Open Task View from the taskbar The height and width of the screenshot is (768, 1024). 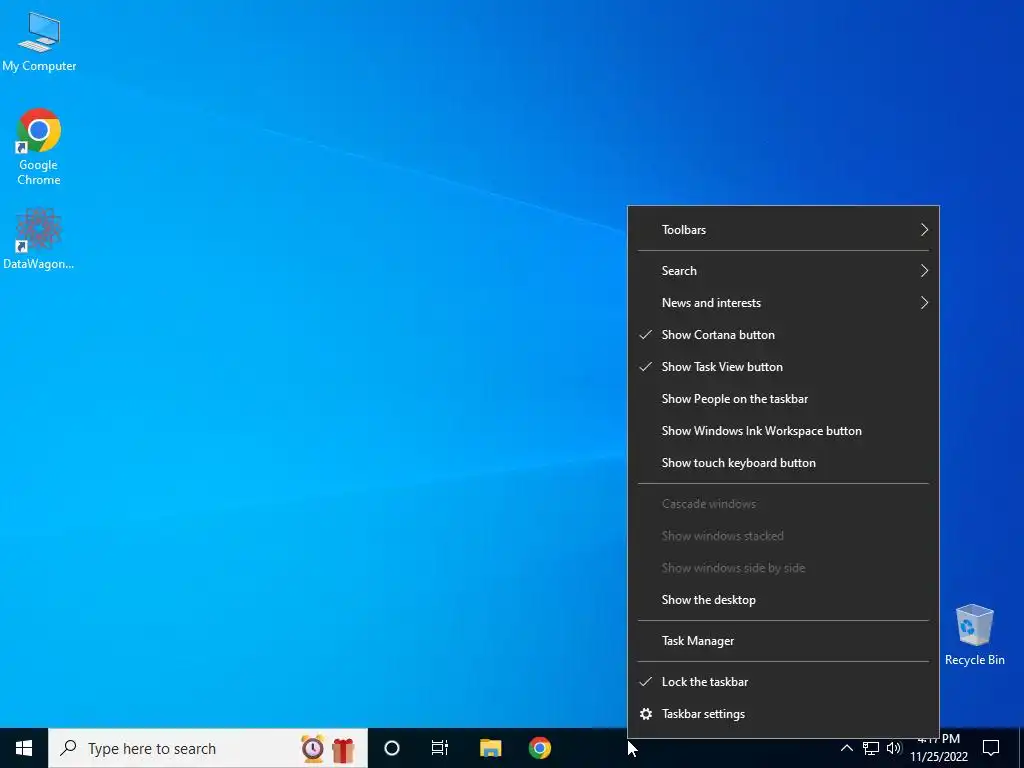(x=440, y=748)
